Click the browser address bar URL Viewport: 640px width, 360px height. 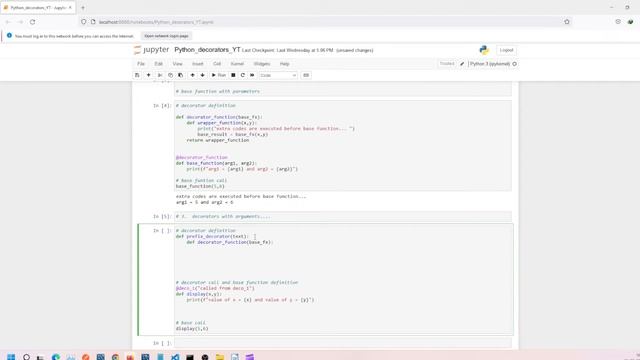[x=156, y=22]
